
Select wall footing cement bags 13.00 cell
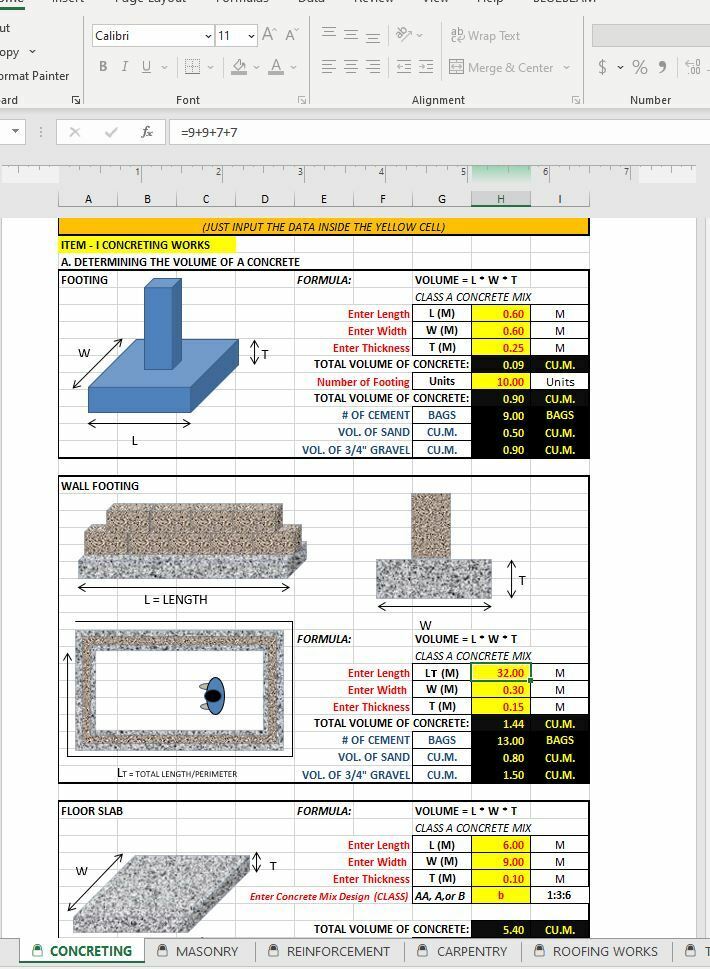(501, 740)
